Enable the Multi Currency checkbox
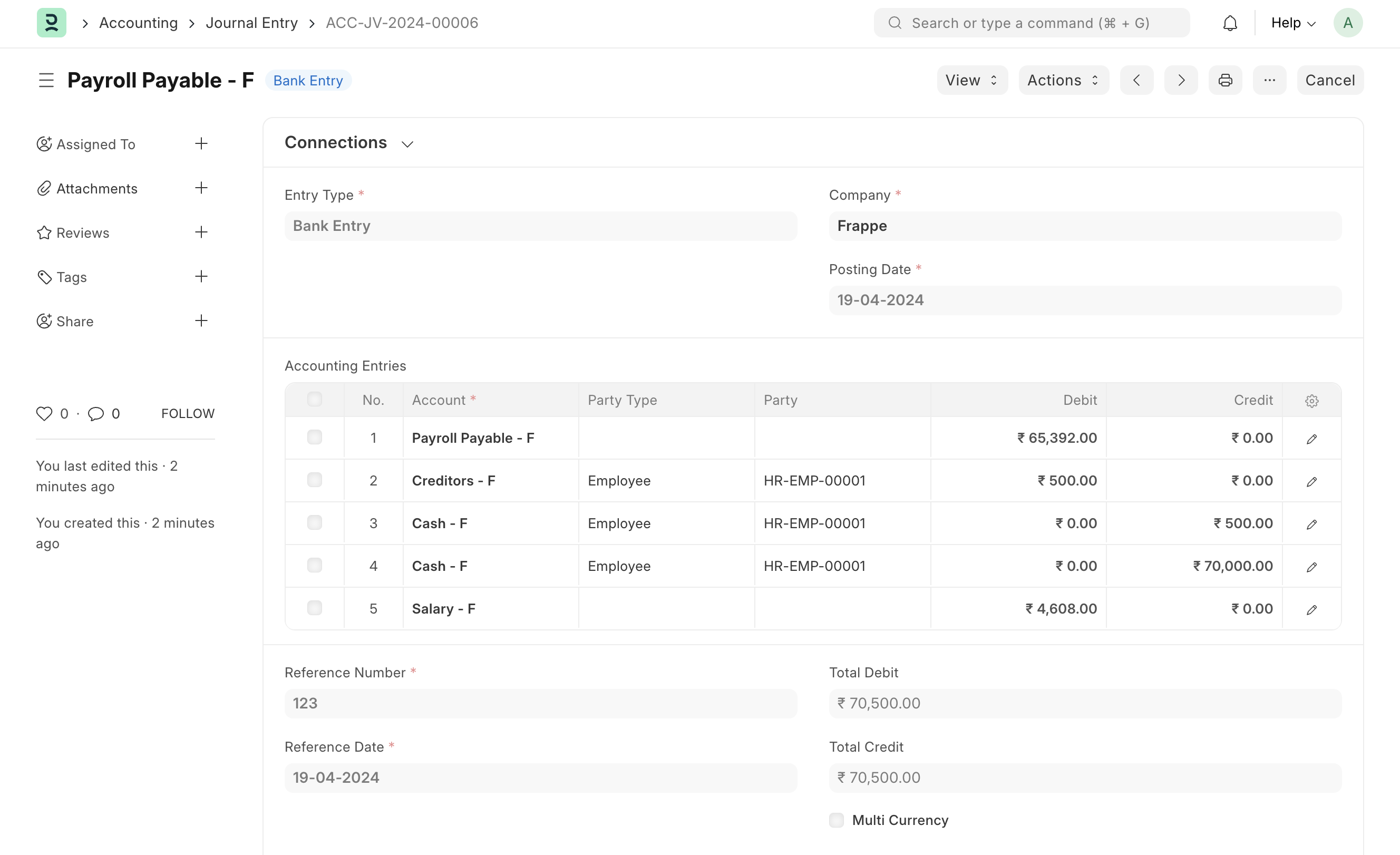 click(x=837, y=820)
